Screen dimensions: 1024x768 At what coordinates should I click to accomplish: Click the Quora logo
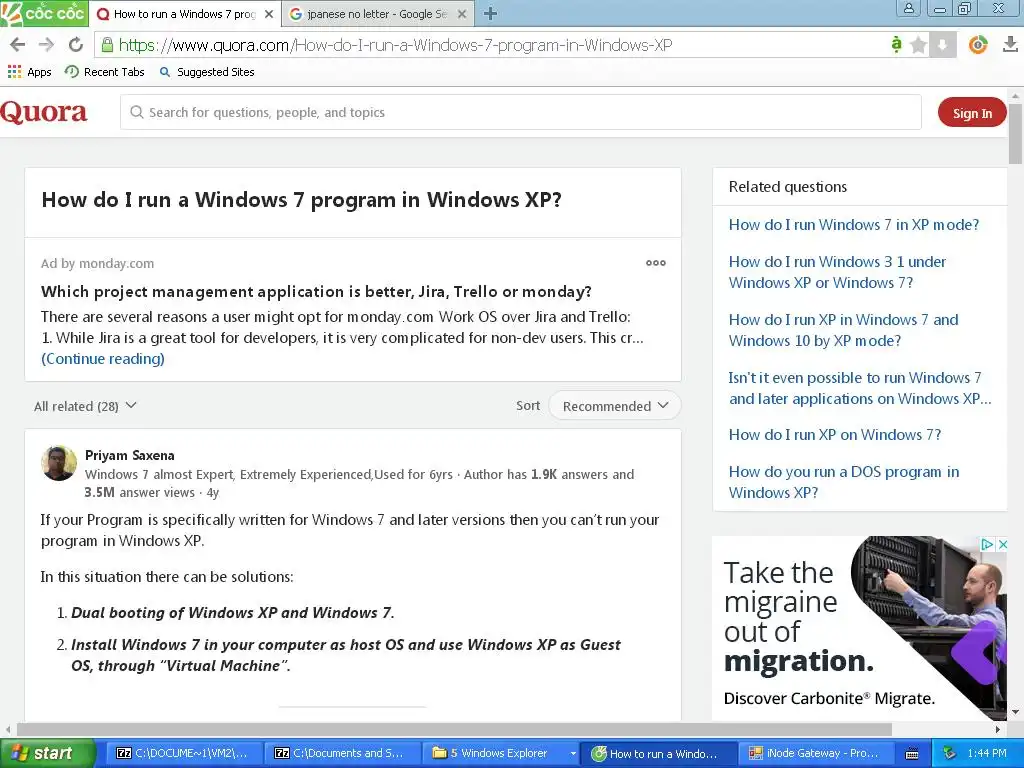coord(44,112)
